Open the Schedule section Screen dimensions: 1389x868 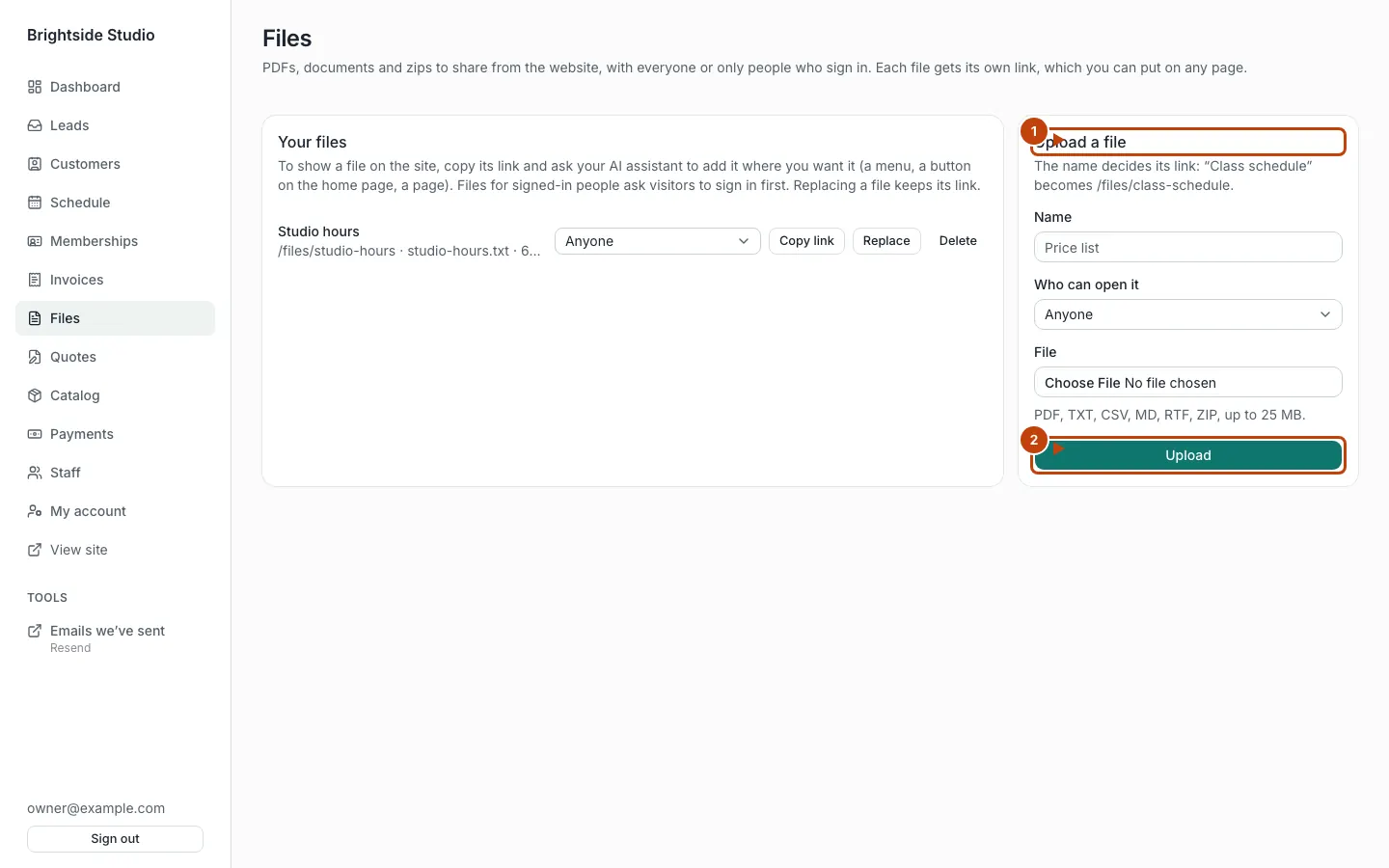click(x=116, y=203)
